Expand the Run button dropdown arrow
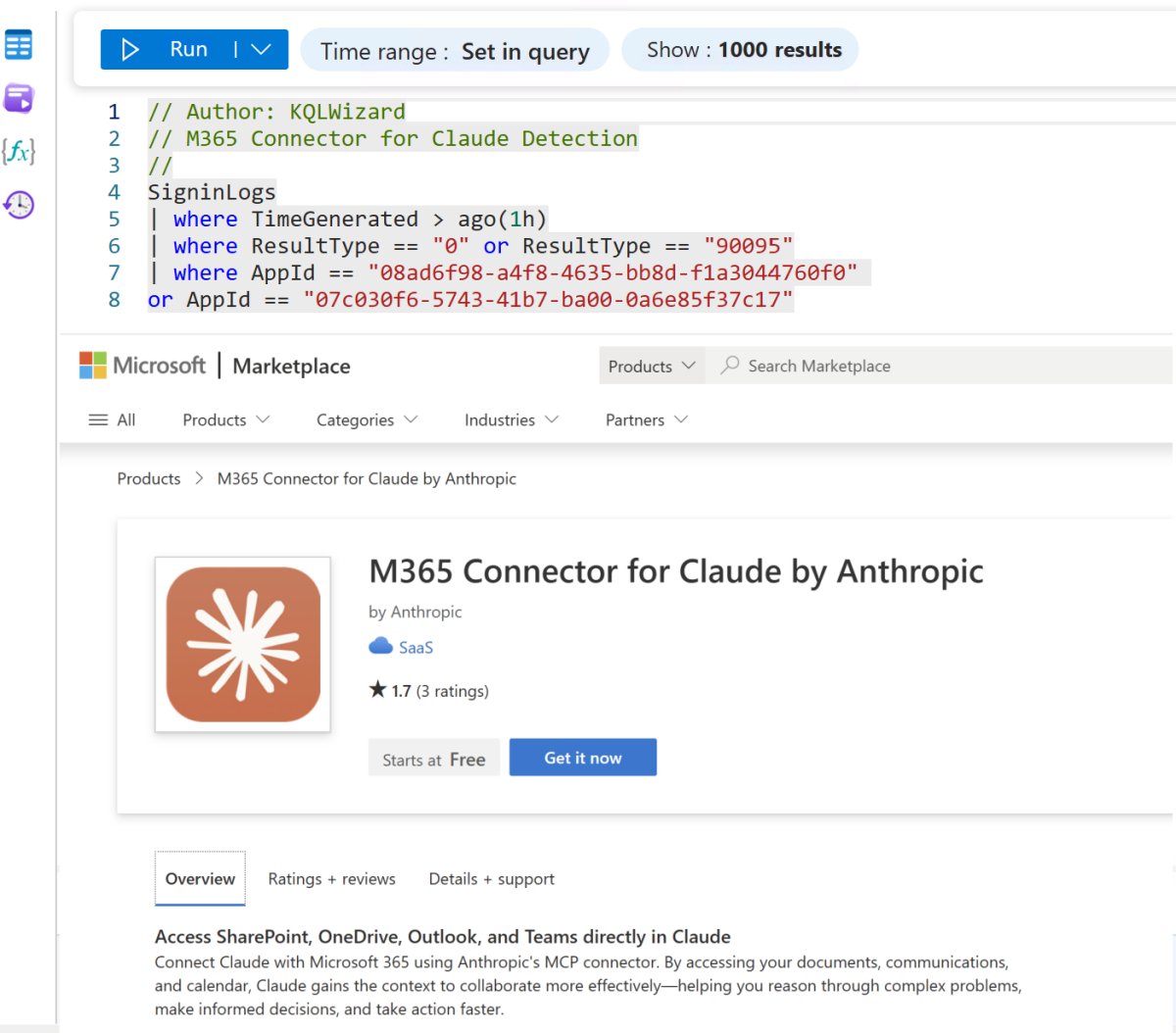Viewport: 1176px width, 1033px height. pos(261,50)
